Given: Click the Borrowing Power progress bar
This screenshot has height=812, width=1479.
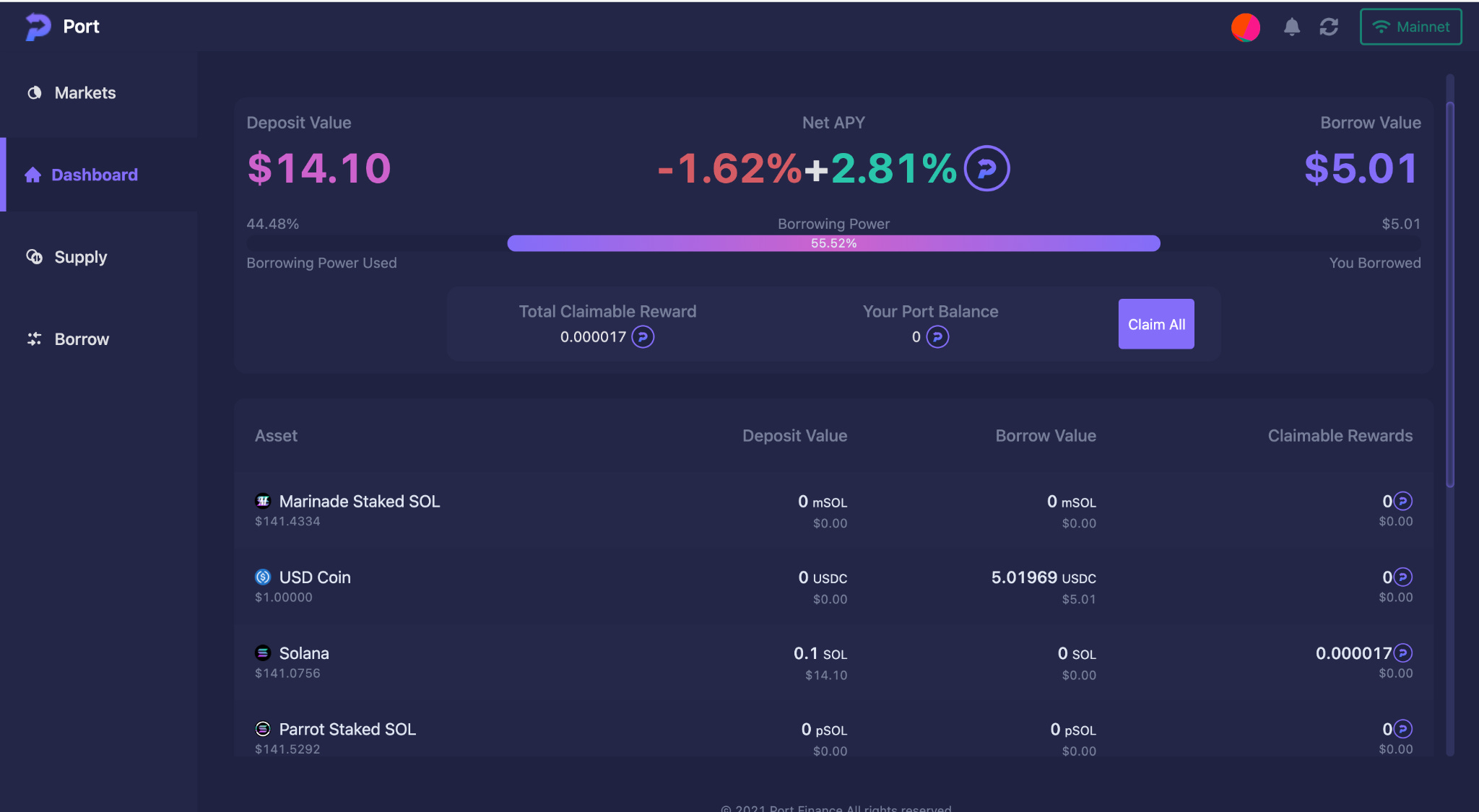Looking at the screenshot, I should [833, 243].
